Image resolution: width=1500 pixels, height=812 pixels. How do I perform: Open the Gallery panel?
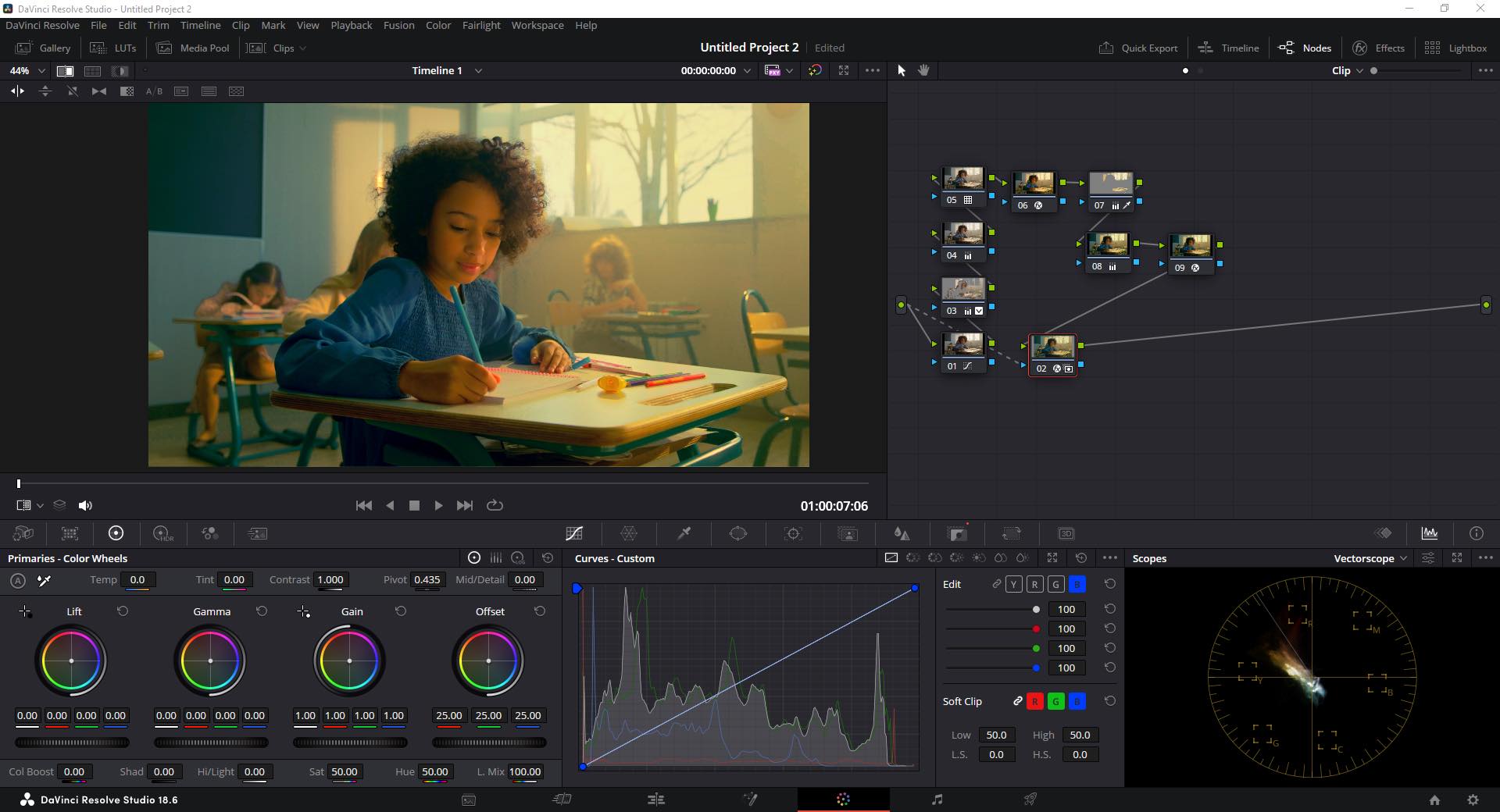[x=43, y=48]
